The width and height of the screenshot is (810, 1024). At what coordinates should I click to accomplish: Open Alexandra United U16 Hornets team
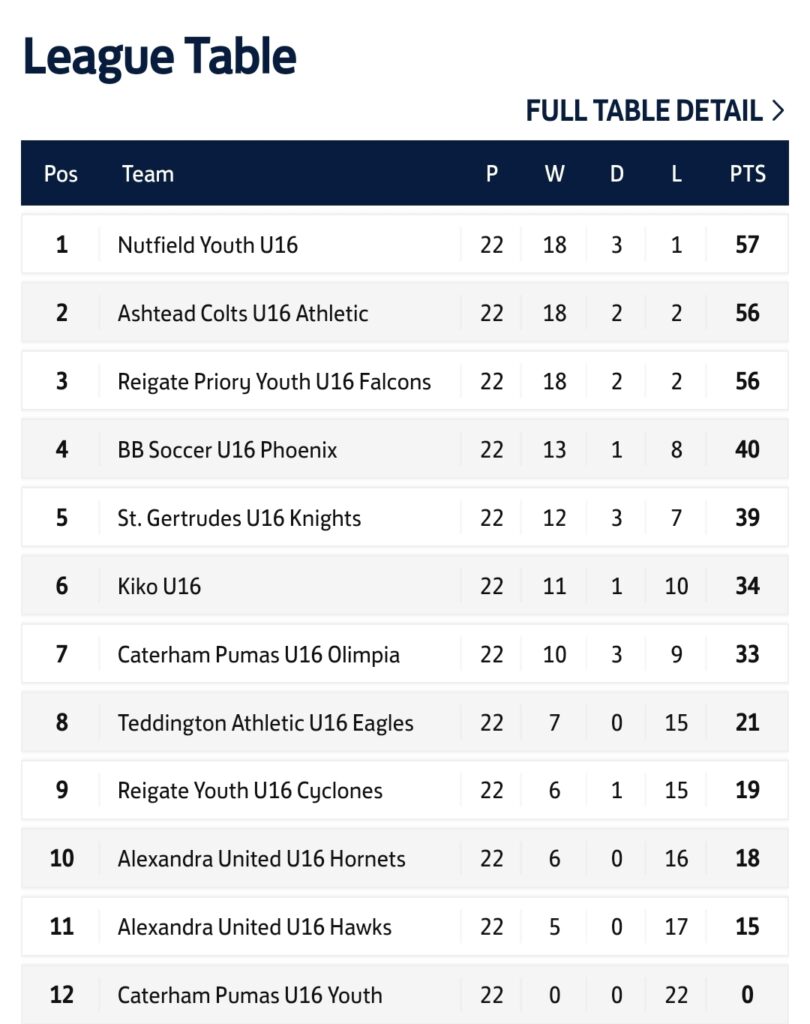[x=261, y=858]
